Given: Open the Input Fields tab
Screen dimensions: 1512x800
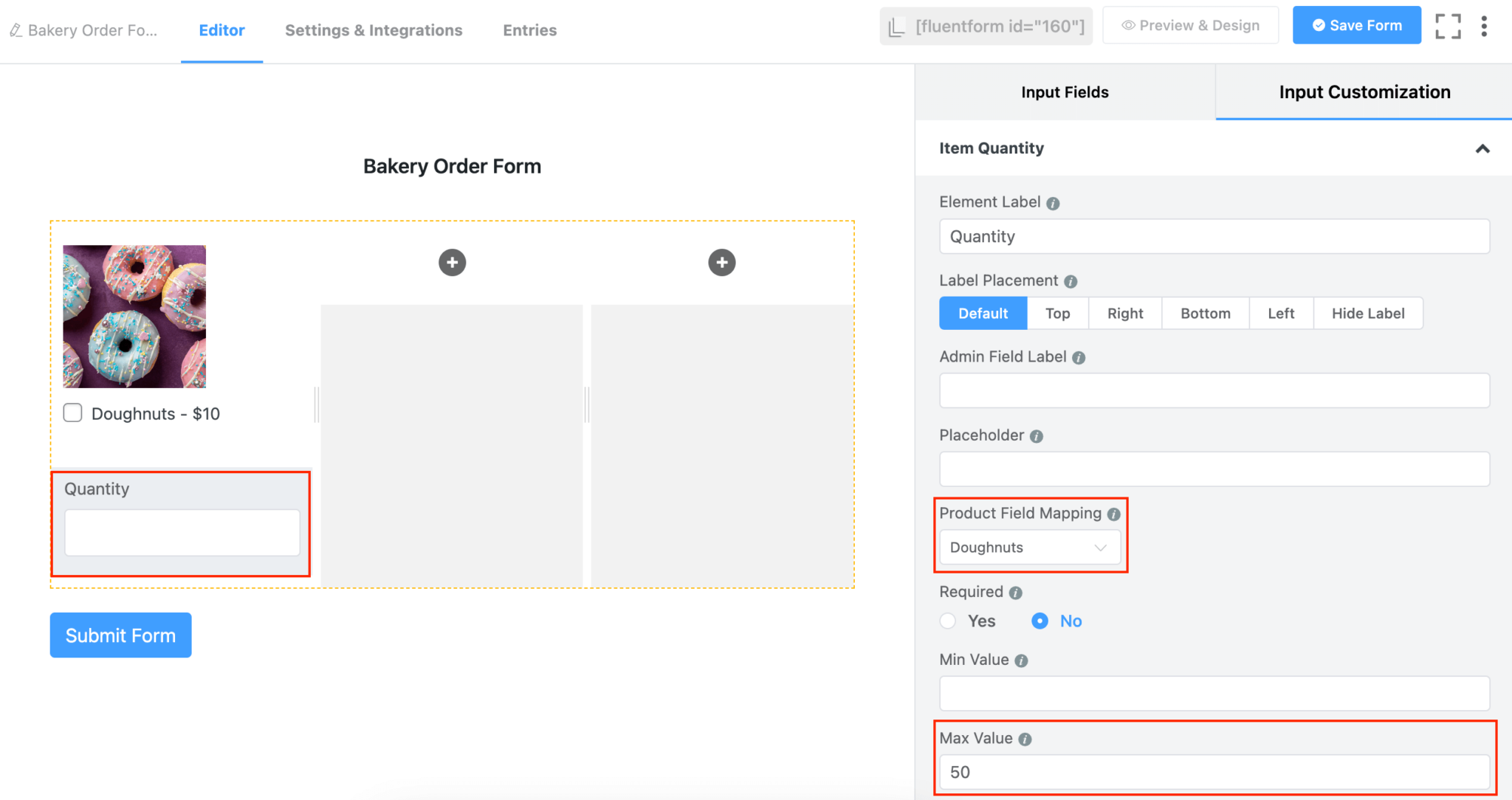Looking at the screenshot, I should click(1065, 92).
